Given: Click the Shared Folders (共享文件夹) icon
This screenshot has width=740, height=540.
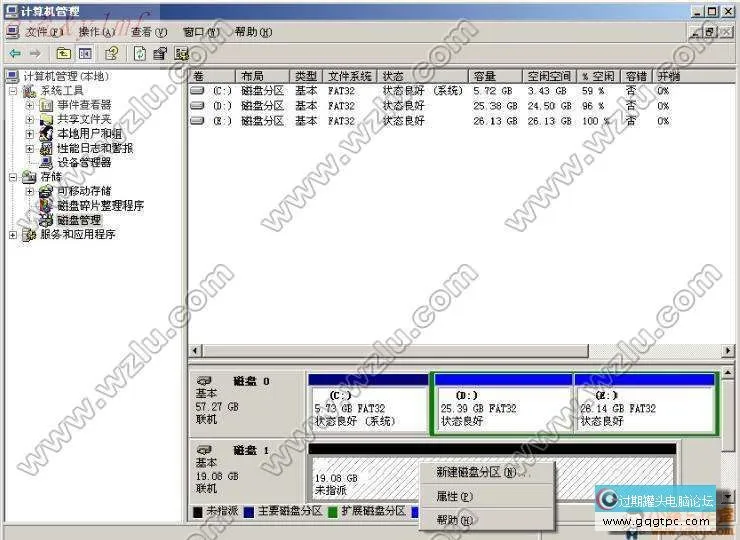Looking at the screenshot, I should tap(46, 119).
